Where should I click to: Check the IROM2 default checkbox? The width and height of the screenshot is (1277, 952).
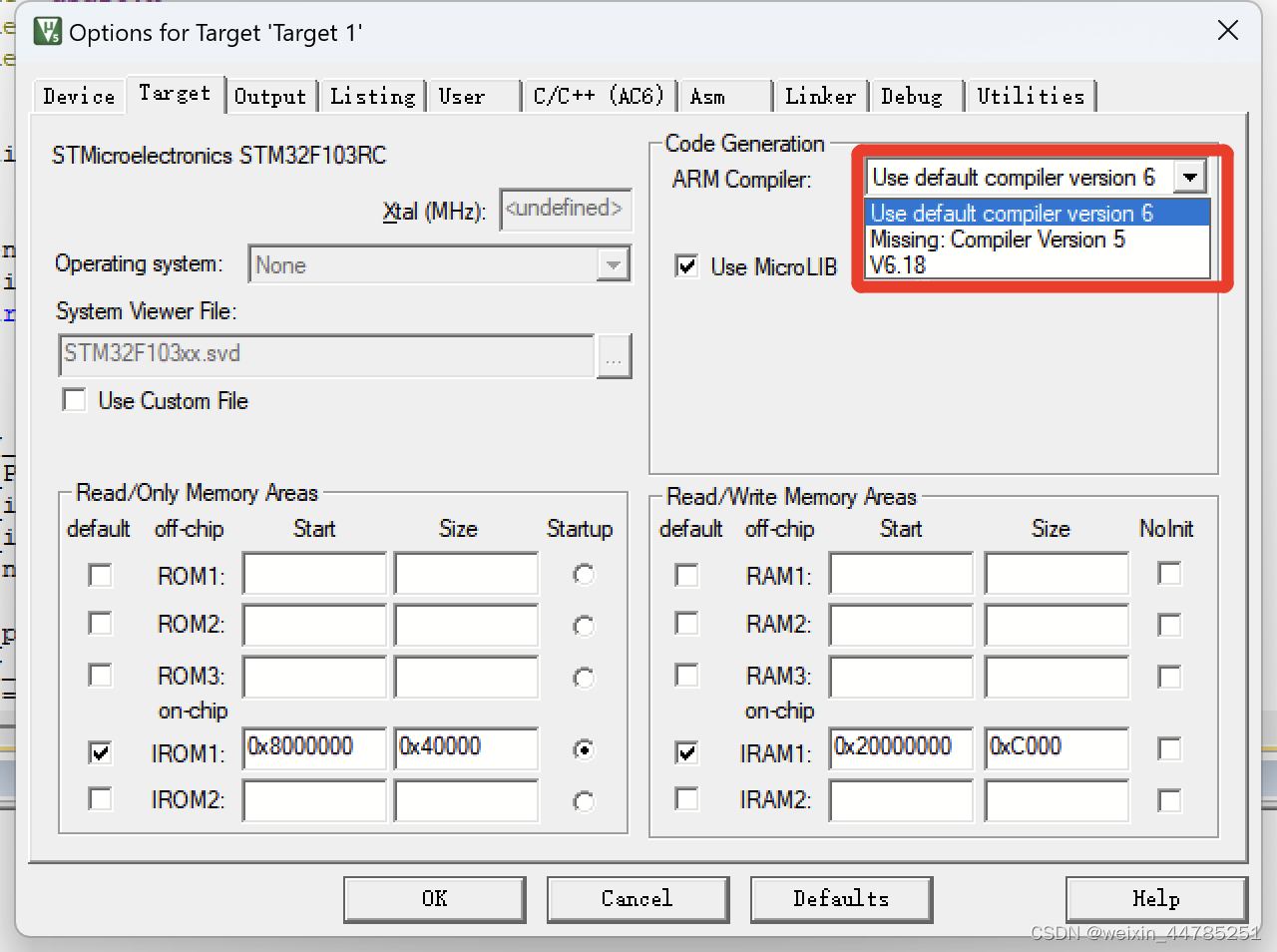(100, 799)
